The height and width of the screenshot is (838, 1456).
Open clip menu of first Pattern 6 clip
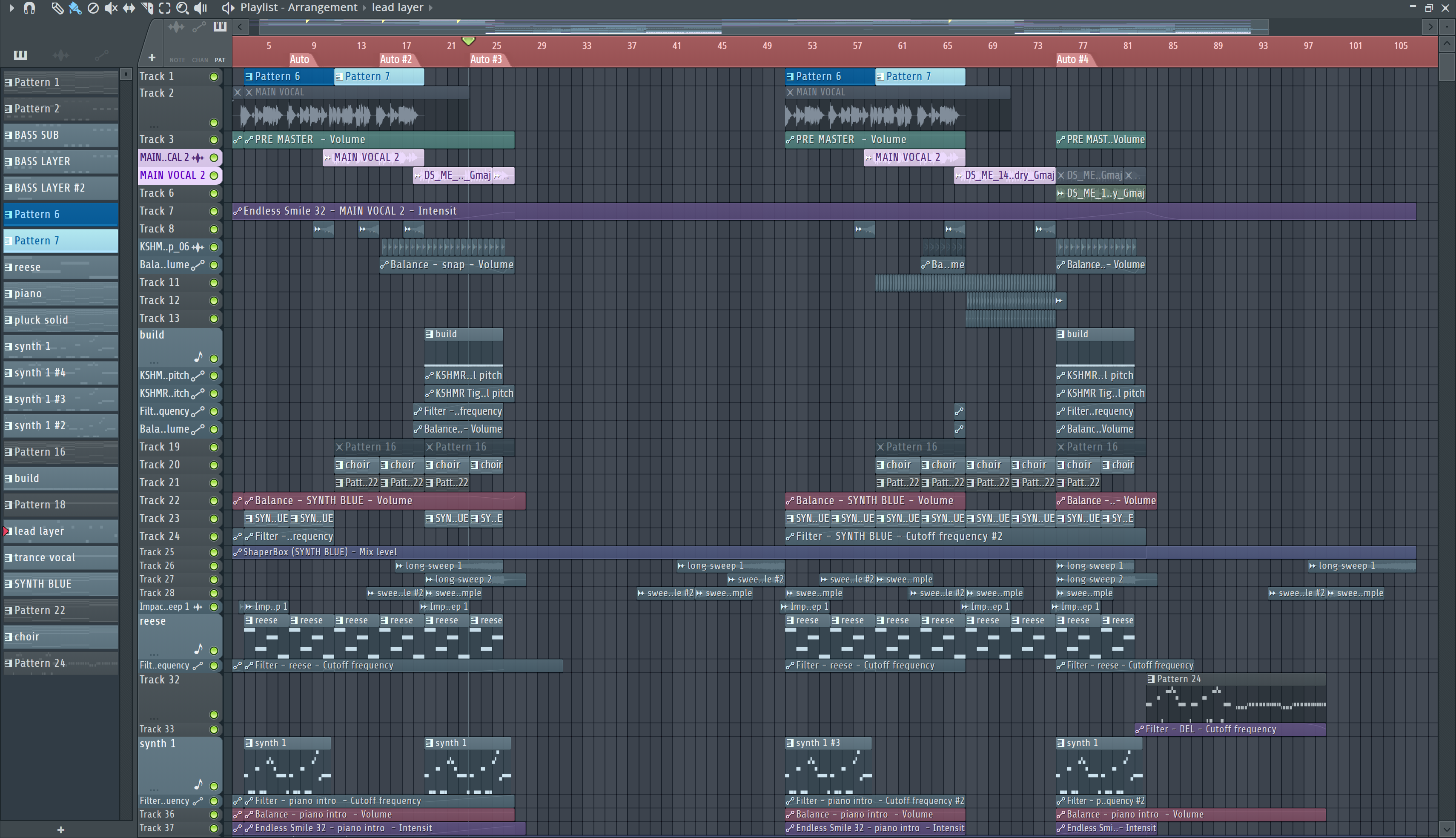pos(249,77)
